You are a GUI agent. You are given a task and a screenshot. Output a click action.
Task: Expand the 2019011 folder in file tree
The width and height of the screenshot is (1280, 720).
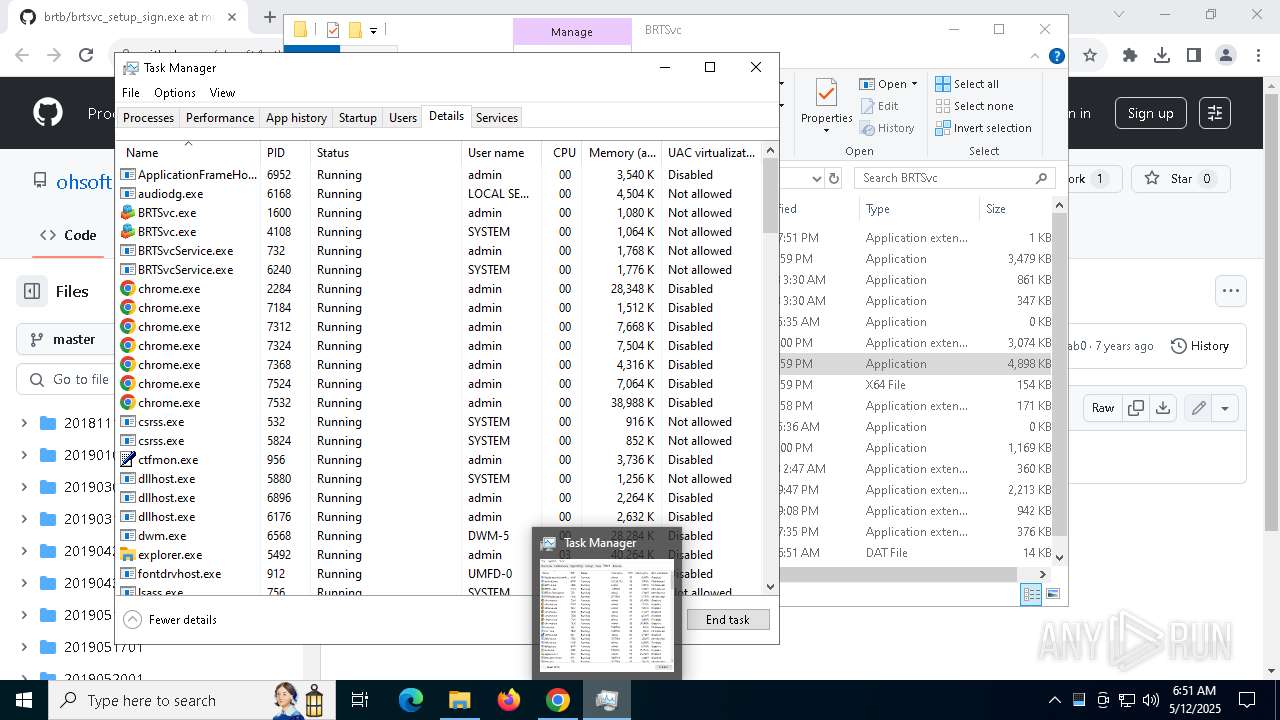[24, 455]
